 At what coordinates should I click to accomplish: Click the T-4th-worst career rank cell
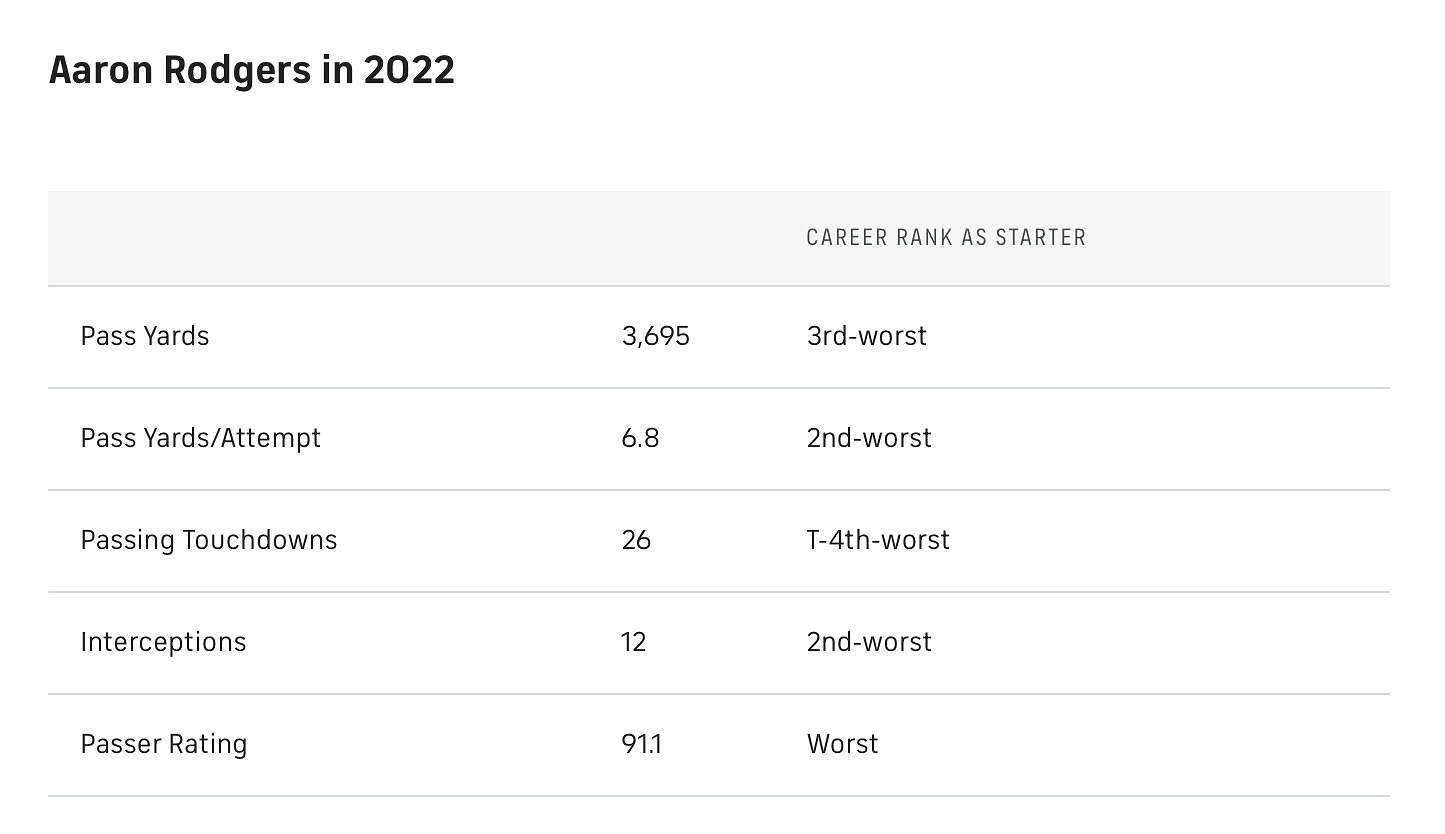(x=878, y=540)
